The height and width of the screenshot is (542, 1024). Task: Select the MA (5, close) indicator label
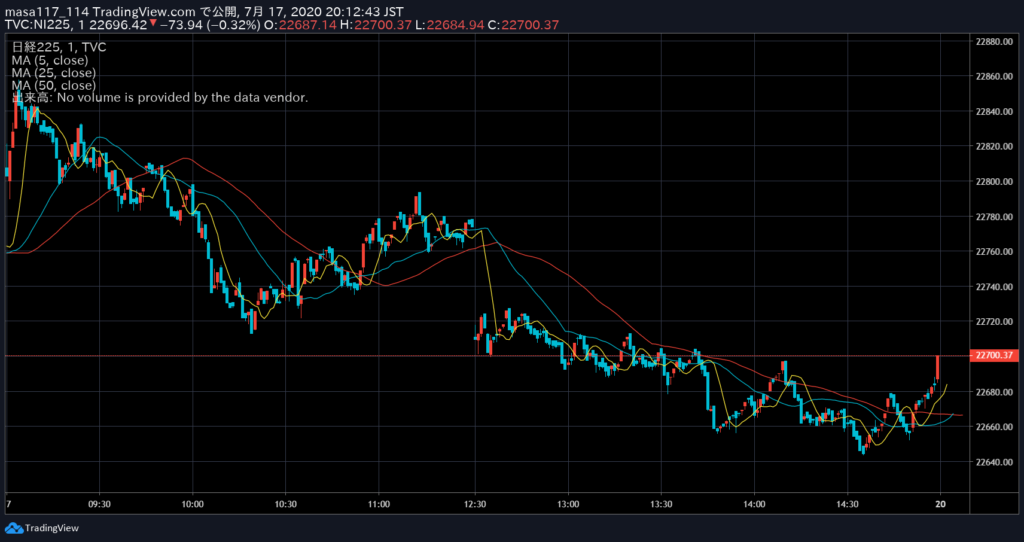pos(50,60)
